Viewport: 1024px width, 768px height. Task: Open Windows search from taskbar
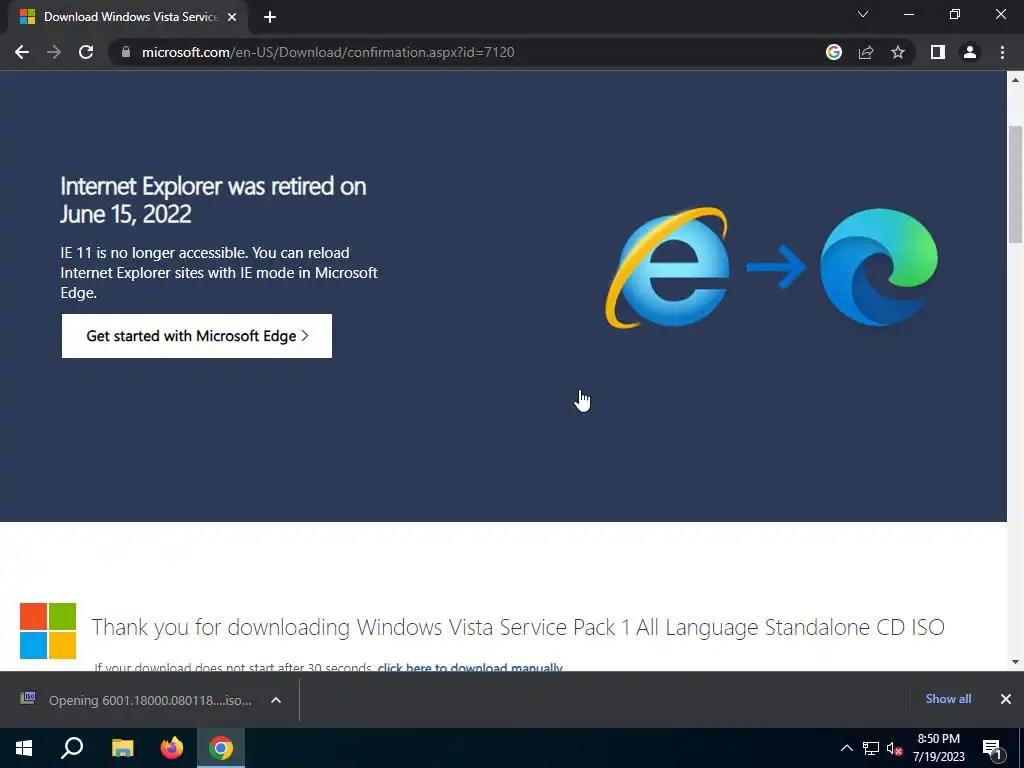tap(72, 748)
